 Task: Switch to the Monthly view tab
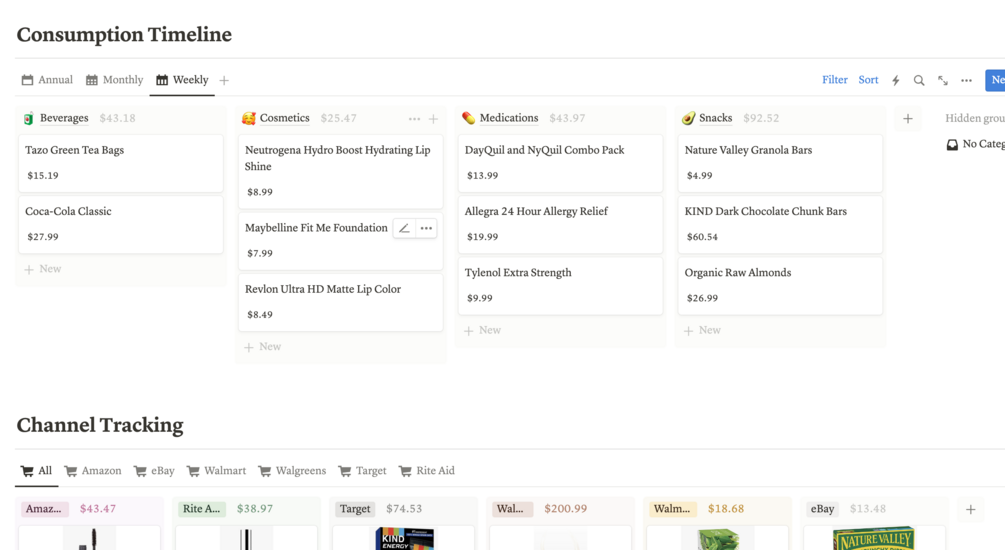tap(114, 79)
